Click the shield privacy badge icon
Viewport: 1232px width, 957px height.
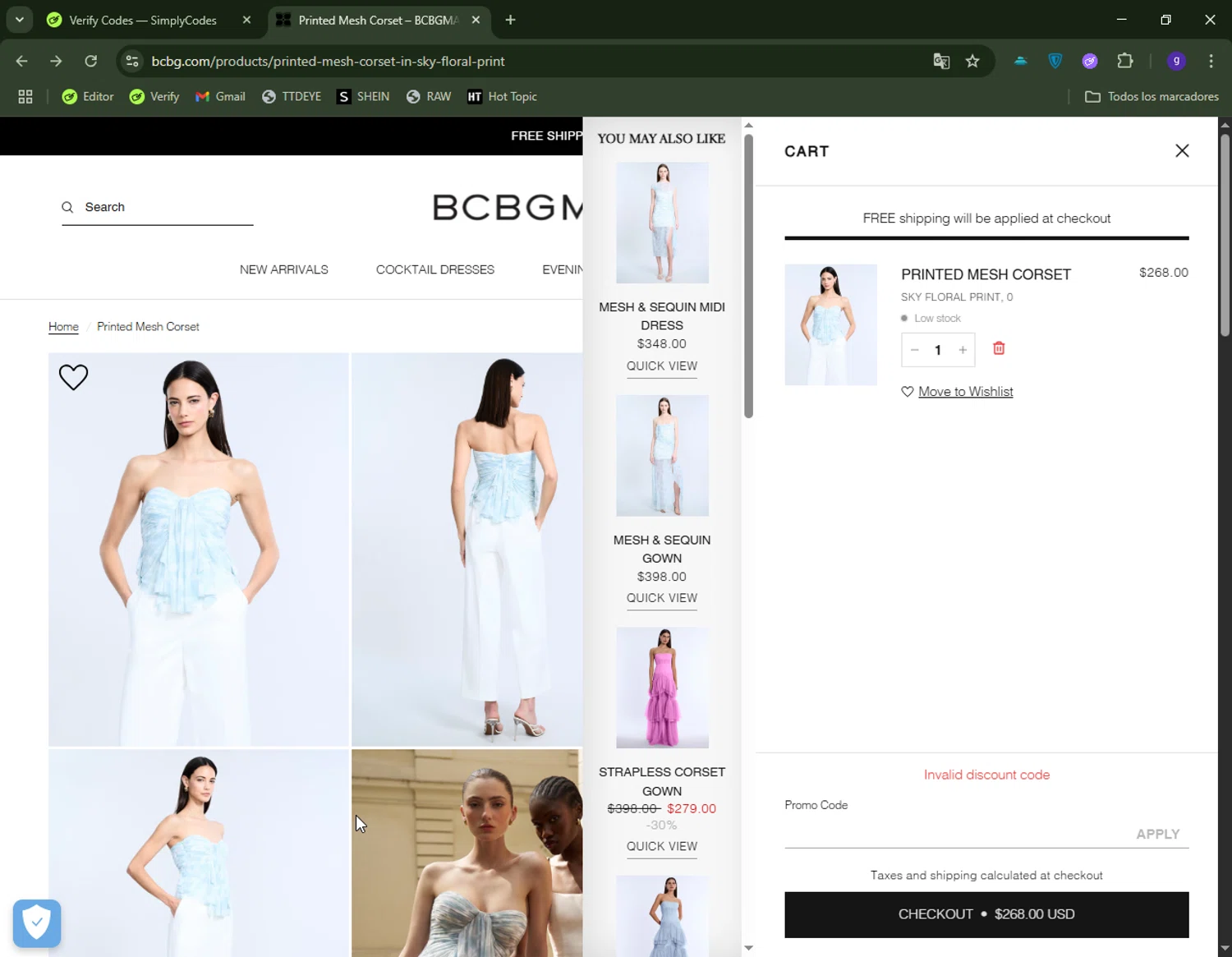pos(37,923)
